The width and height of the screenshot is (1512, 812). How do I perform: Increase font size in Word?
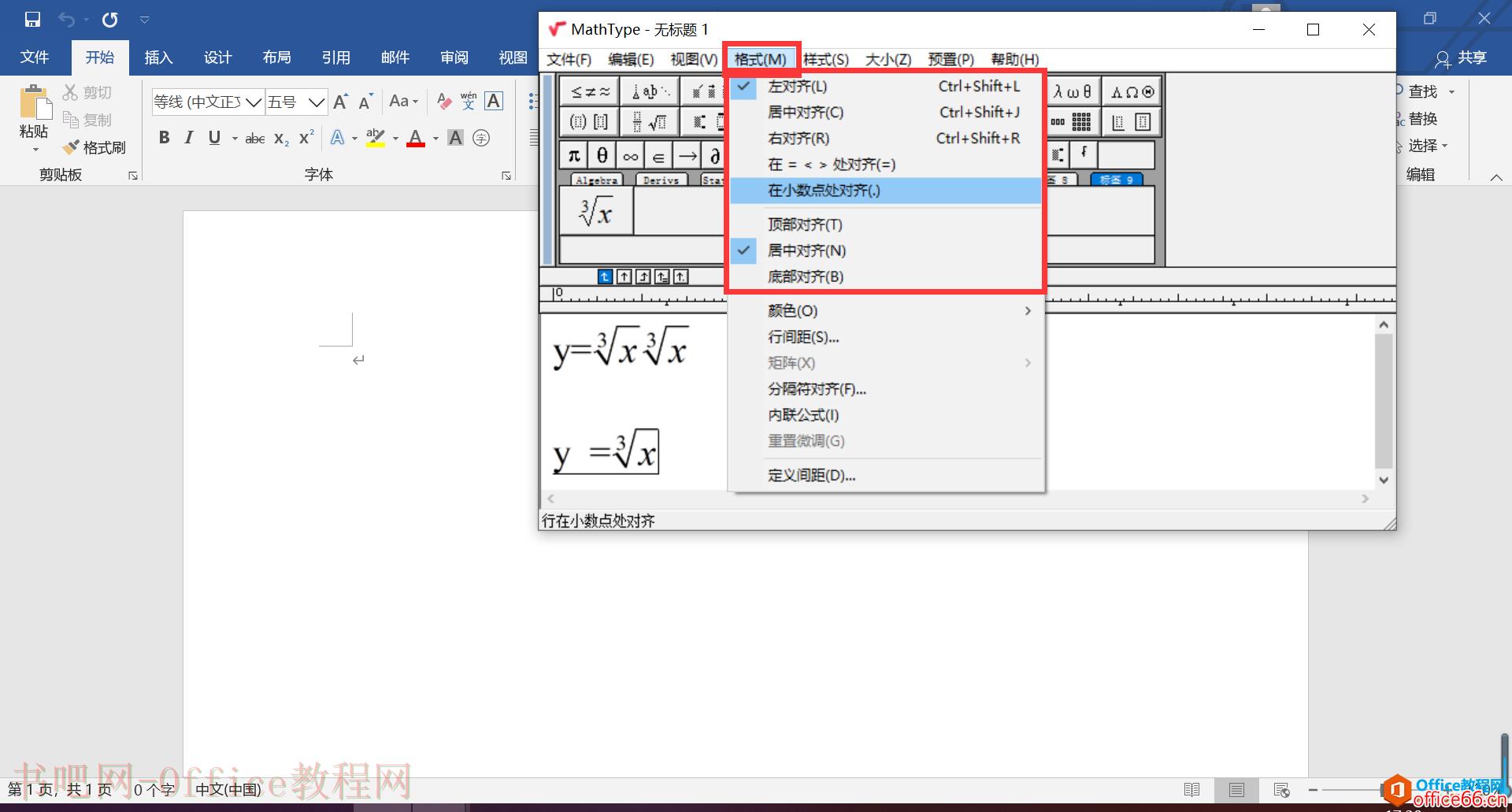[x=341, y=101]
